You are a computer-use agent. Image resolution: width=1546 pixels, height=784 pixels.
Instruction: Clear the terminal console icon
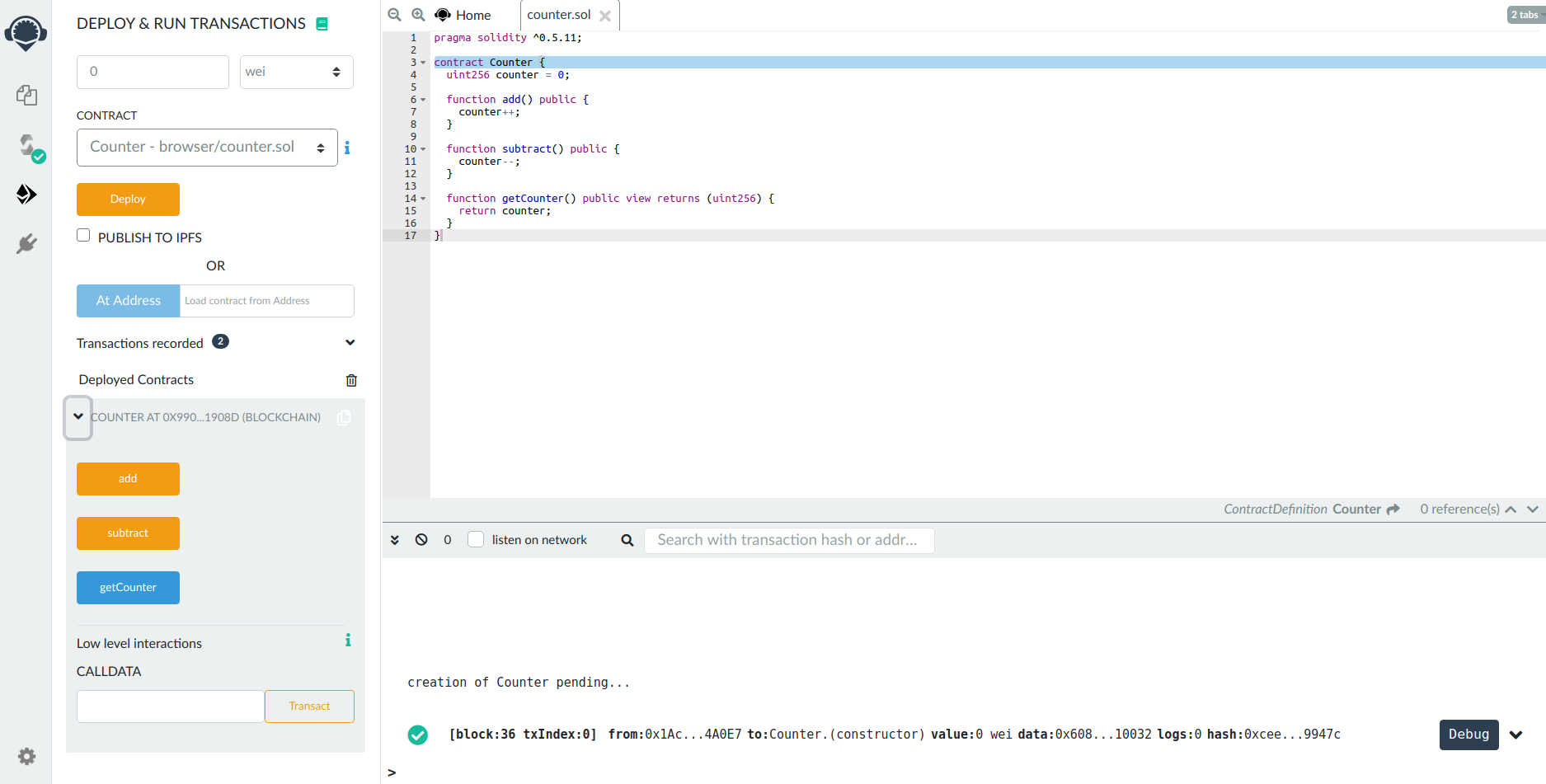coord(421,540)
